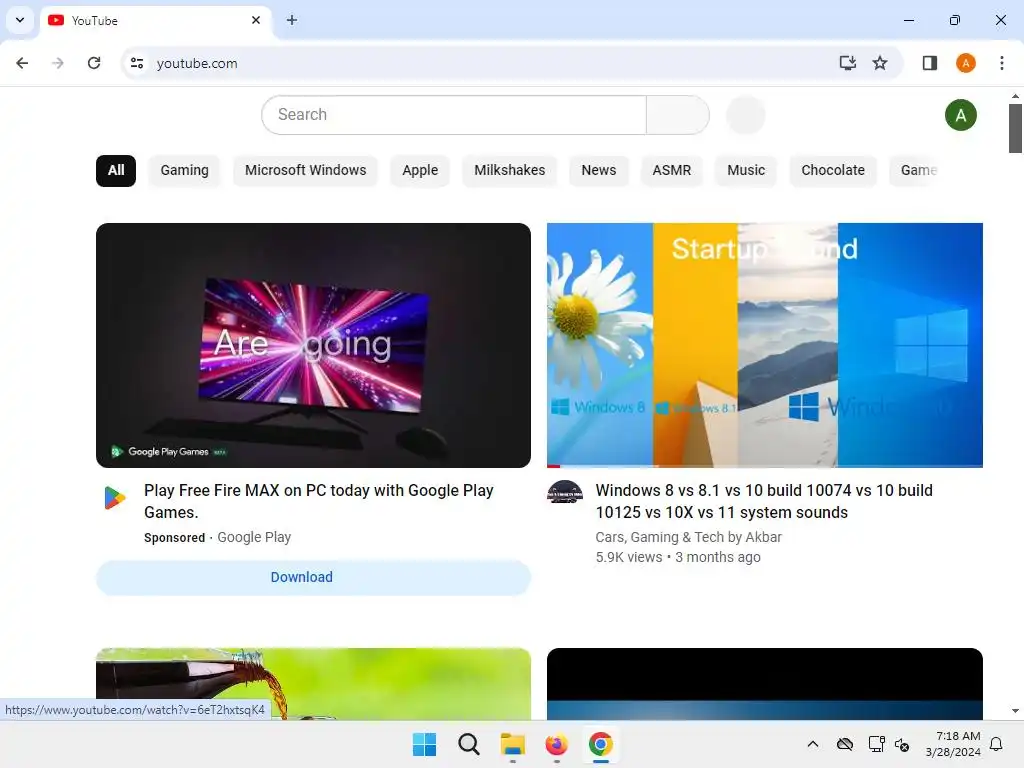Click the Google Play logo beside ad title

pos(115,498)
